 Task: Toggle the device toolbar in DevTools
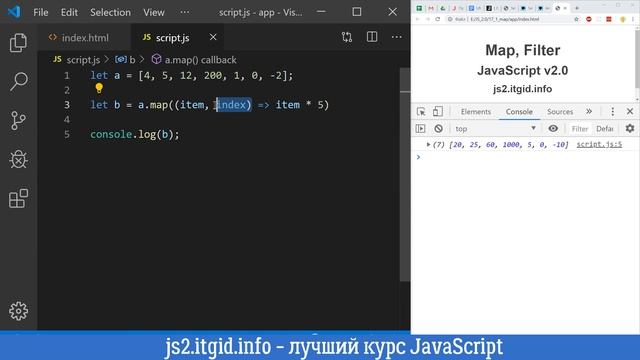coord(438,111)
